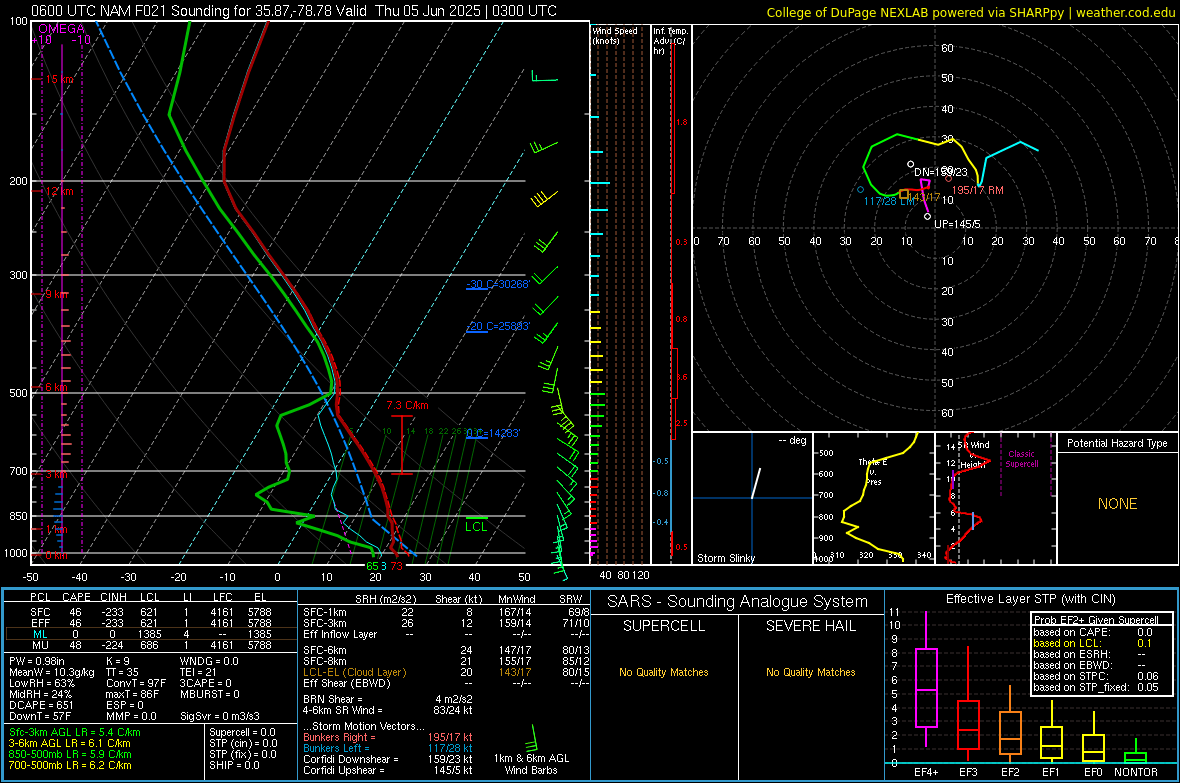Click the orange 'LCL-EL (Cloud Layer)' row

click(446, 672)
